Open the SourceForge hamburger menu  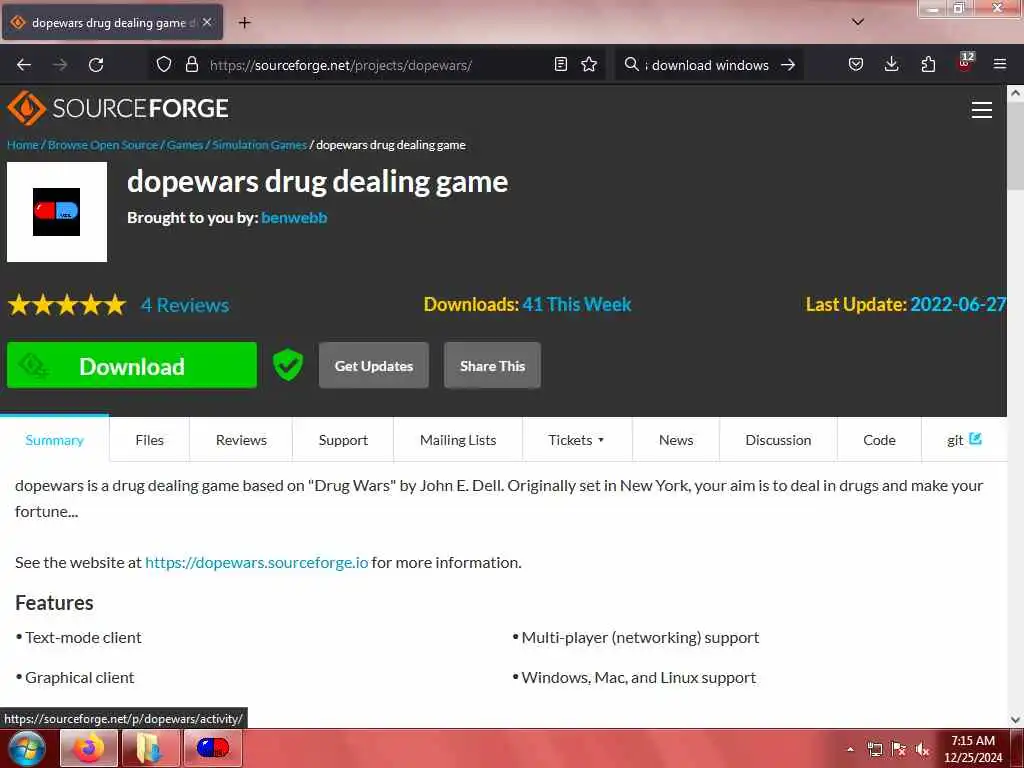click(x=981, y=110)
